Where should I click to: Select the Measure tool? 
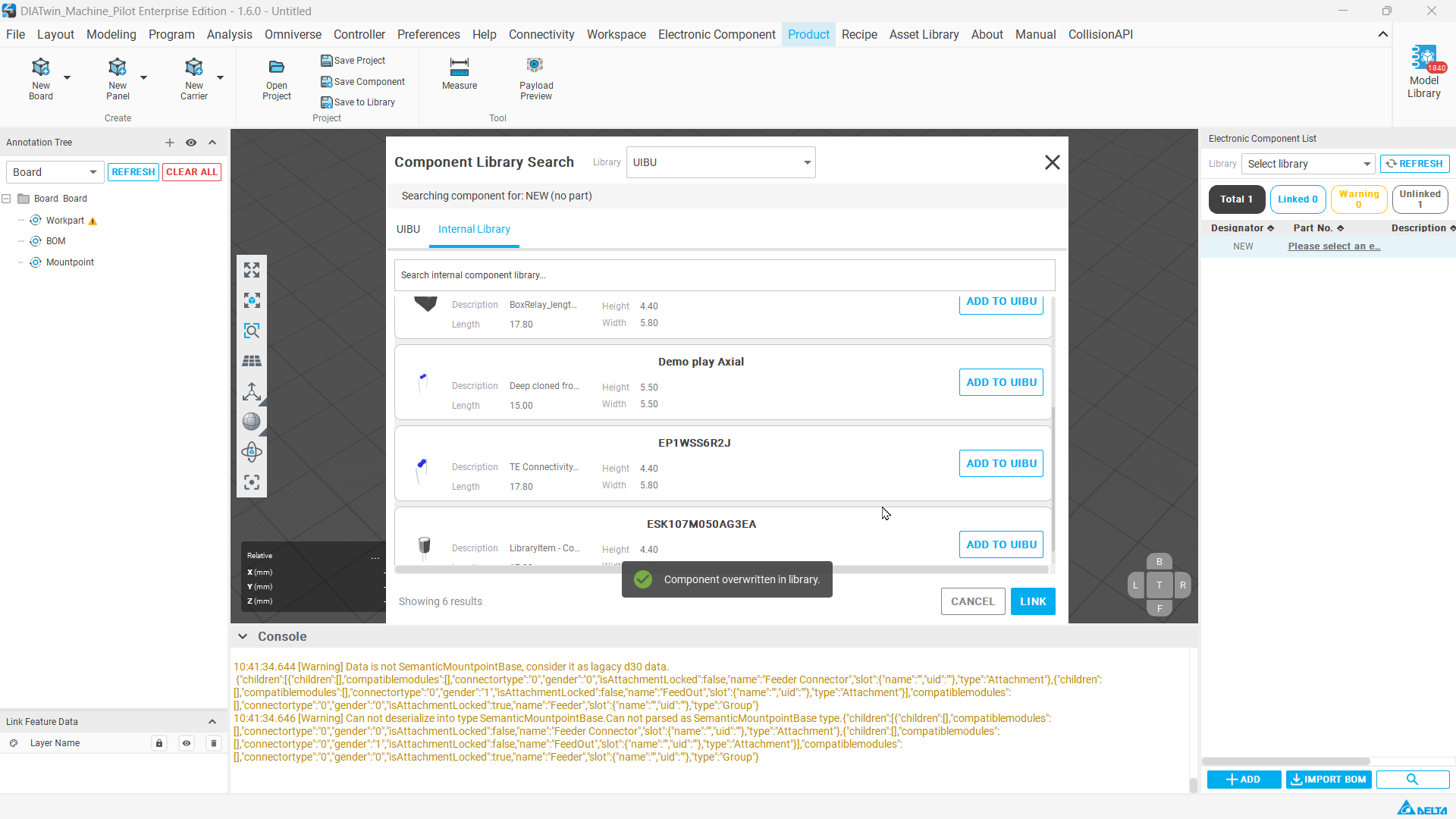[460, 74]
